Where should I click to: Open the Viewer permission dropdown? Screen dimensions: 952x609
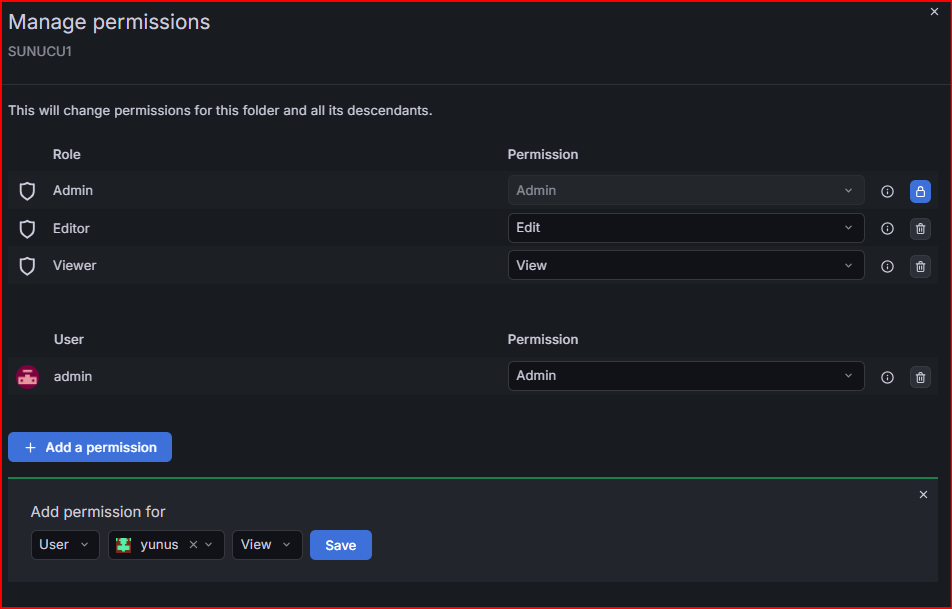[686, 265]
